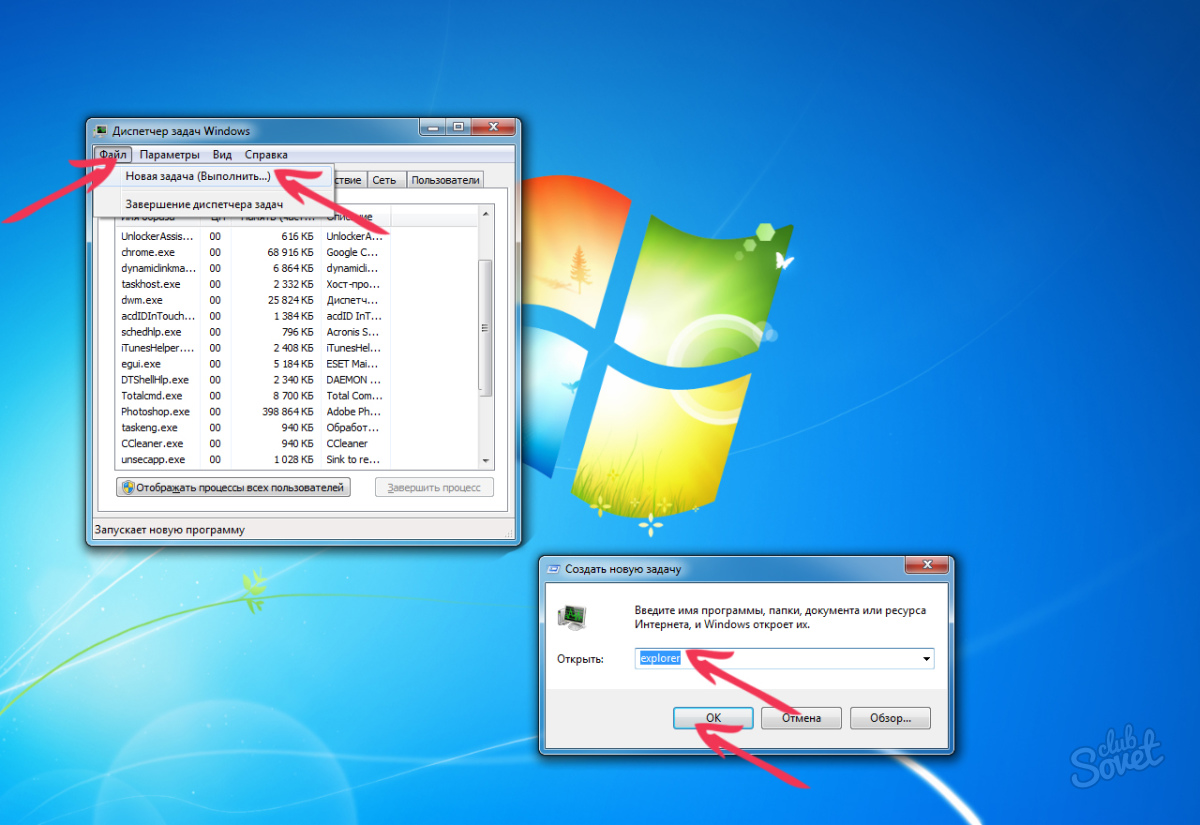This screenshot has width=1200, height=825.
Task: Open the Вид menu
Action: tap(222, 155)
